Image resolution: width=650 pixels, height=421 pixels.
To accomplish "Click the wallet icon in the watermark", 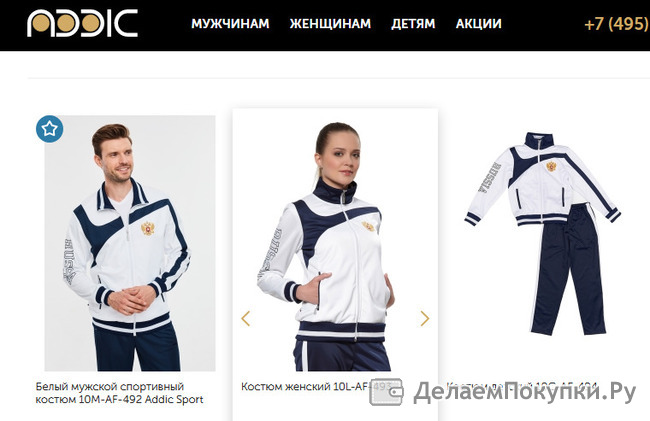I will point(386,392).
